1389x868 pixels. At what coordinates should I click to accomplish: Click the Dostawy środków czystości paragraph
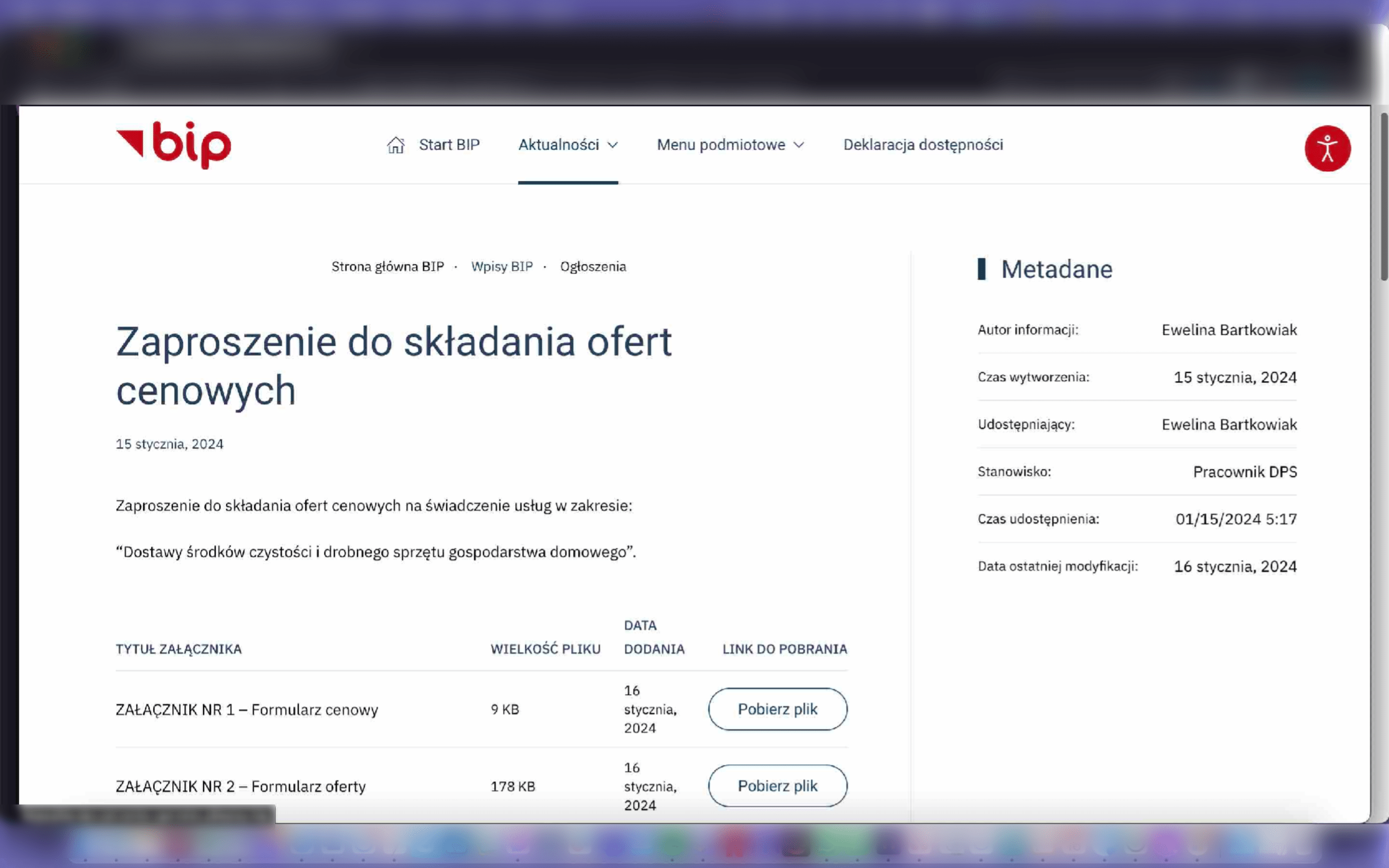[376, 552]
